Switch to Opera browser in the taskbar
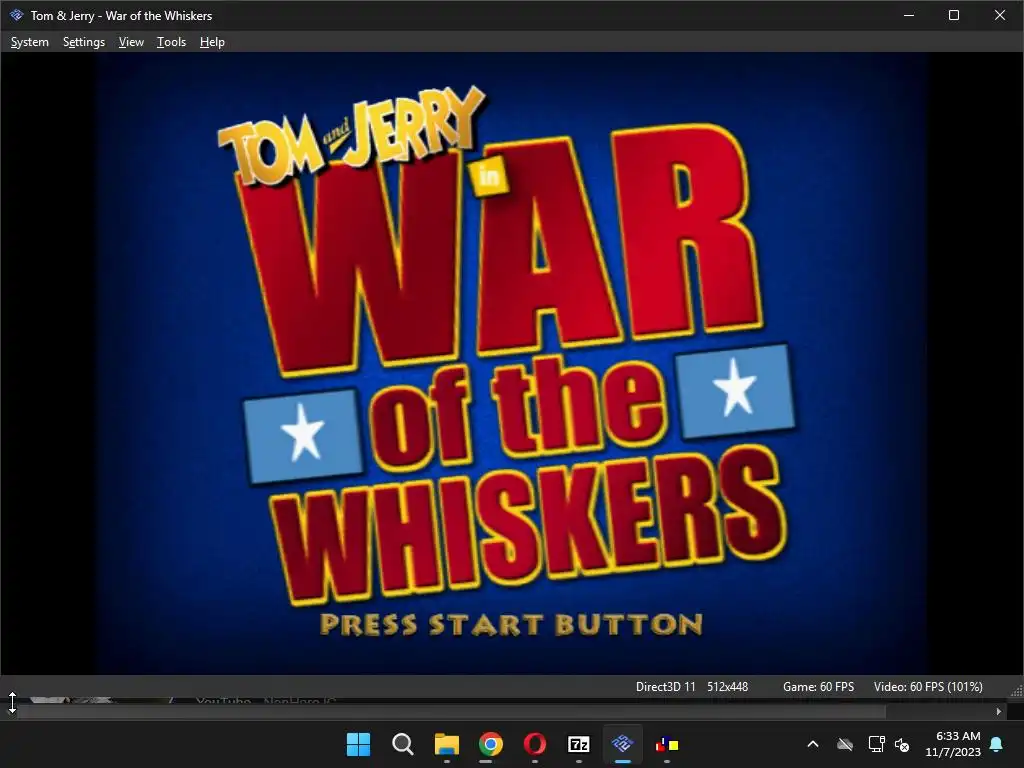Image resolution: width=1024 pixels, height=768 pixels. tap(535, 744)
